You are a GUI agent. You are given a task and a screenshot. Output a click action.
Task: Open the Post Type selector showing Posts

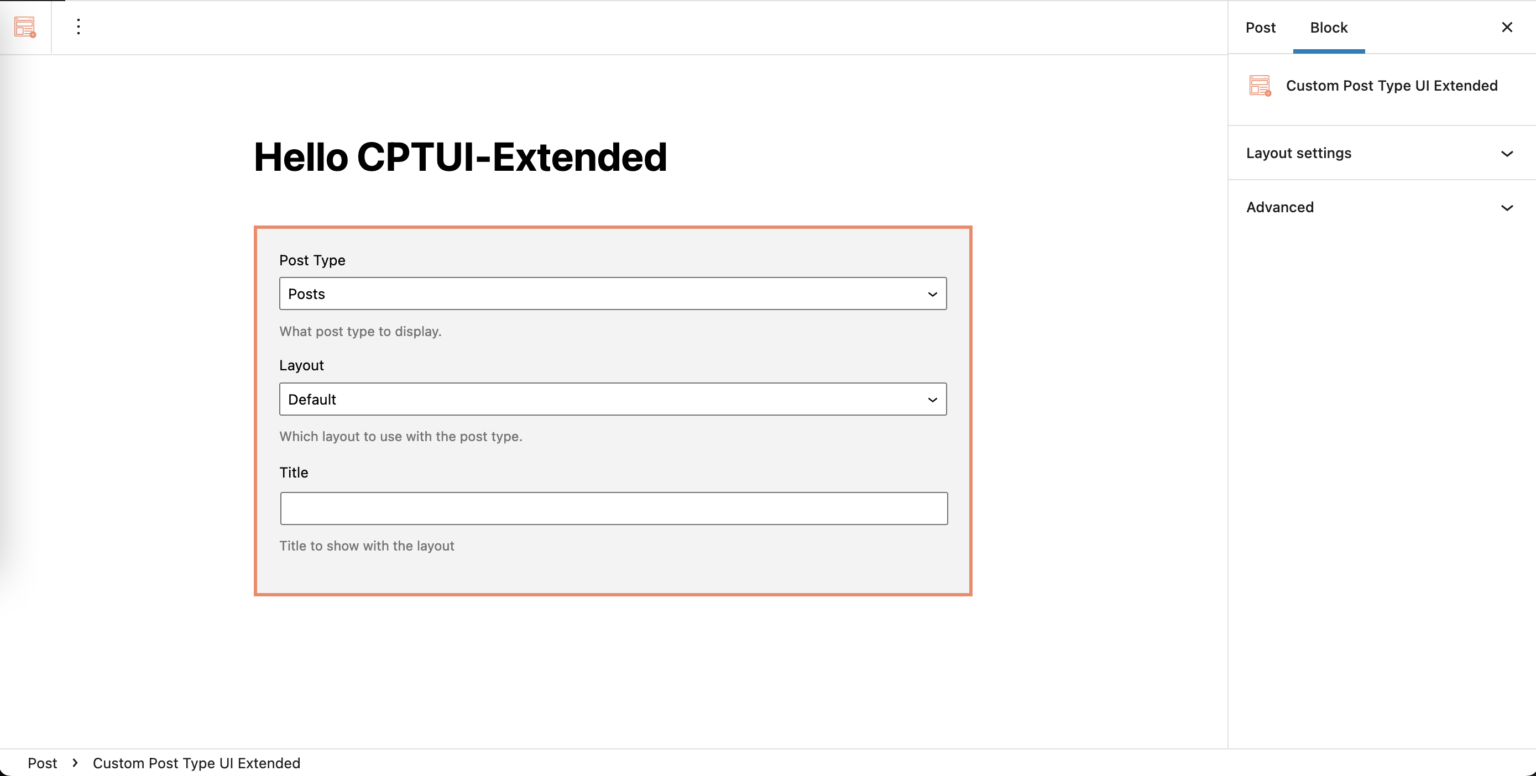click(613, 293)
